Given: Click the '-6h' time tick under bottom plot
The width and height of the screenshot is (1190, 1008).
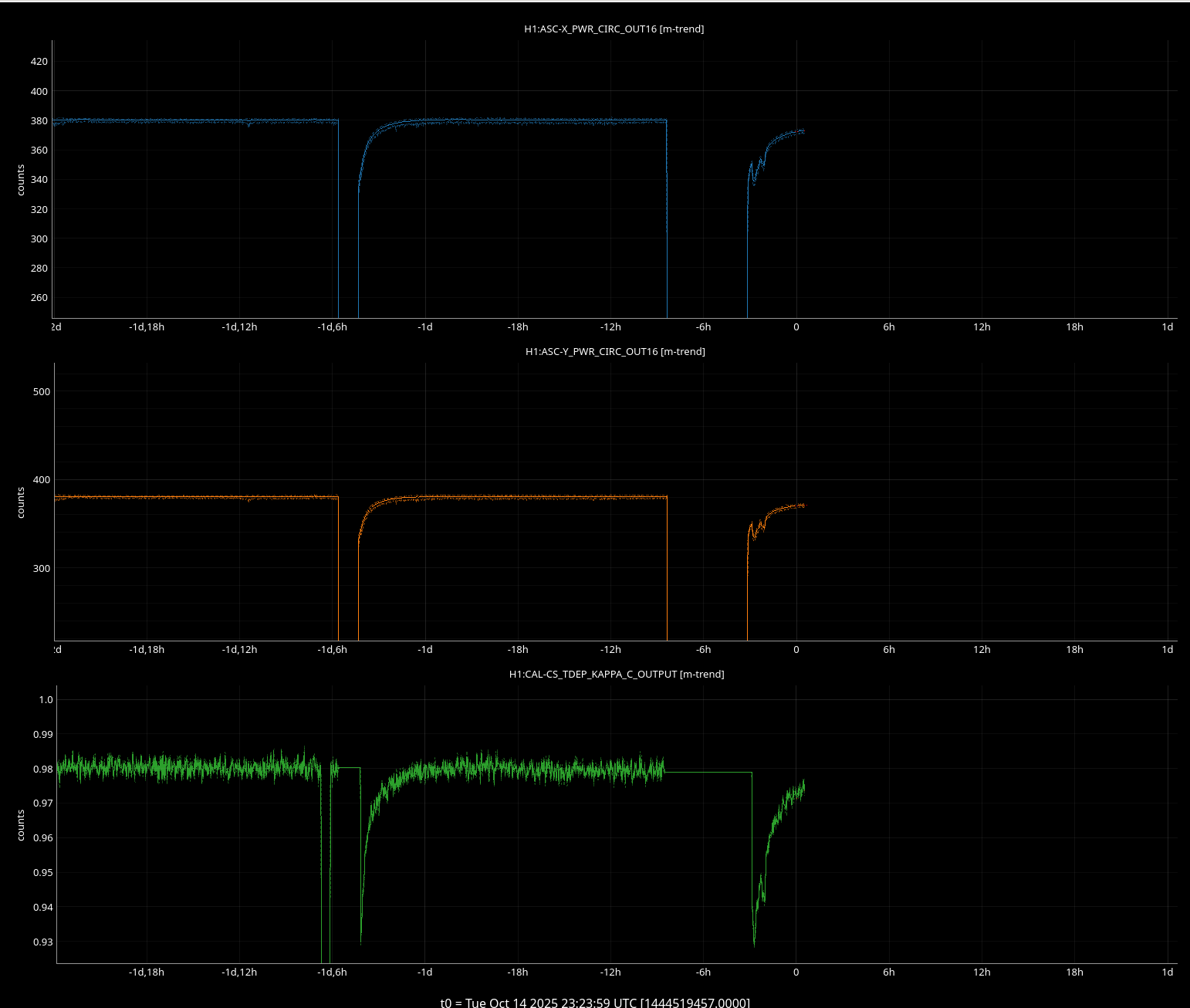Looking at the screenshot, I should (x=703, y=972).
